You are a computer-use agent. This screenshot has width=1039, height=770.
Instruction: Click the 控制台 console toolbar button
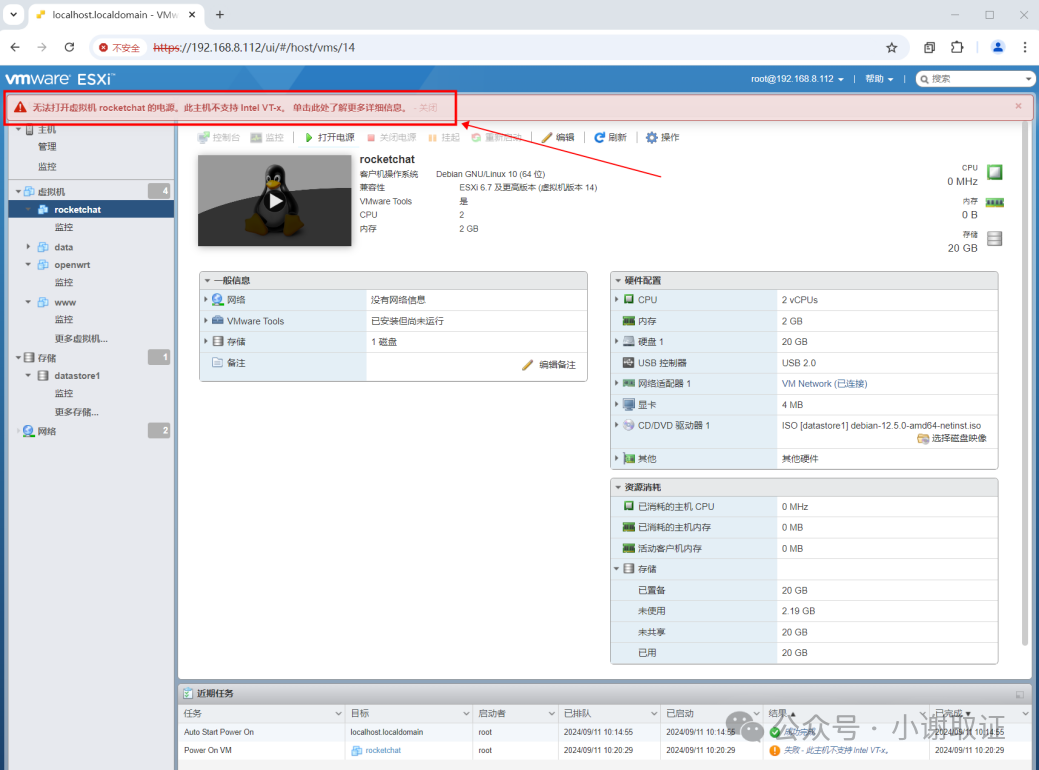tap(219, 137)
